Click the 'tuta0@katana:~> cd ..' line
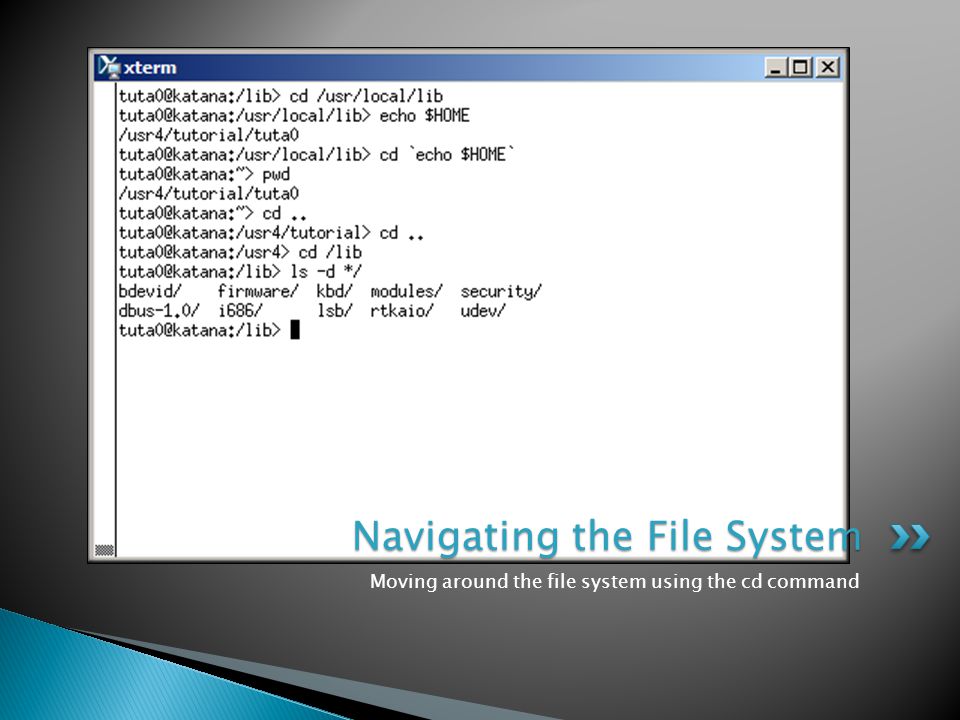 (212, 214)
